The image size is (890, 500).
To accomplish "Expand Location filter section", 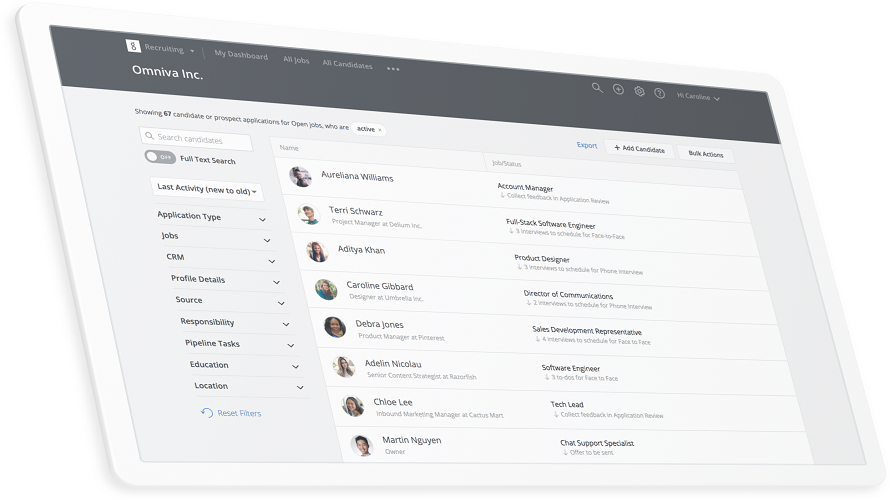I will tap(249, 386).
